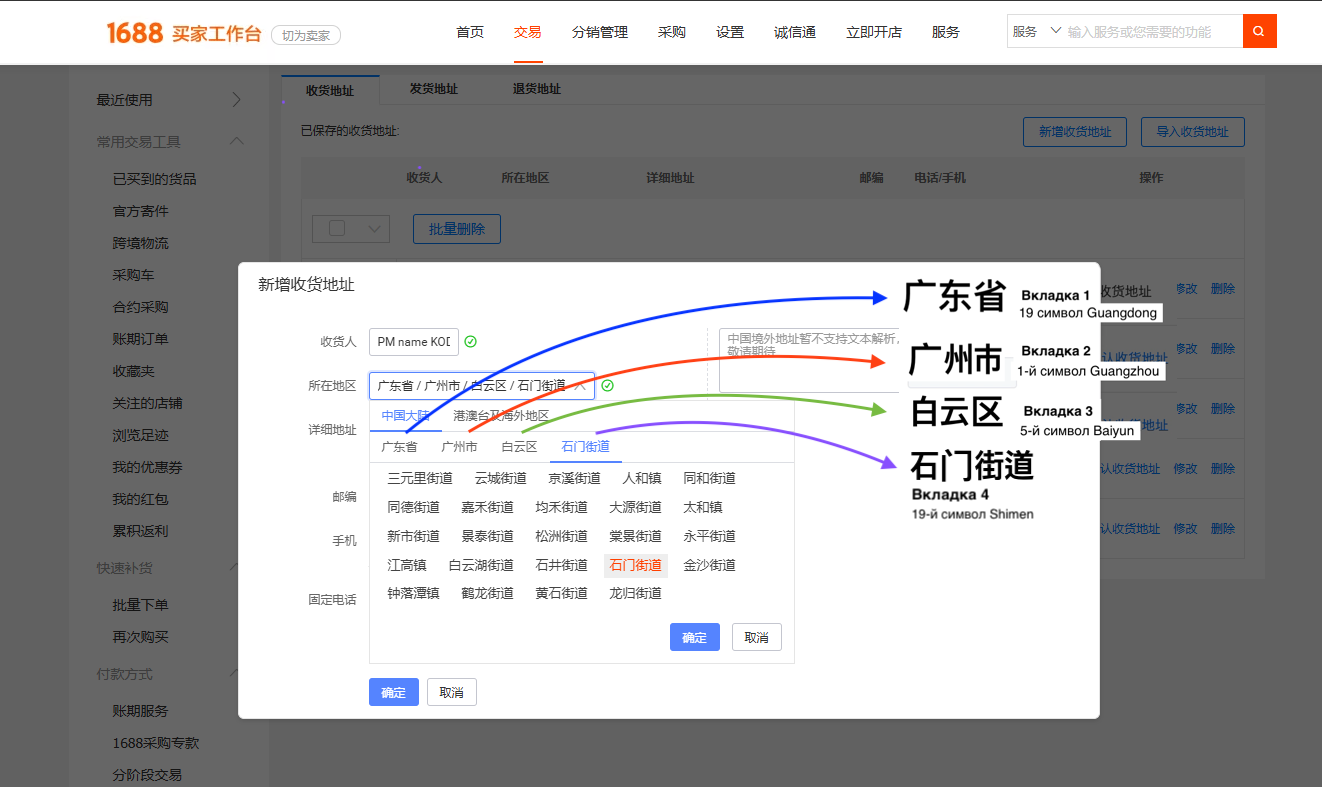Collapse the 常用交易工具 sidebar section
Image resolution: width=1322 pixels, height=787 pixels.
point(236,141)
